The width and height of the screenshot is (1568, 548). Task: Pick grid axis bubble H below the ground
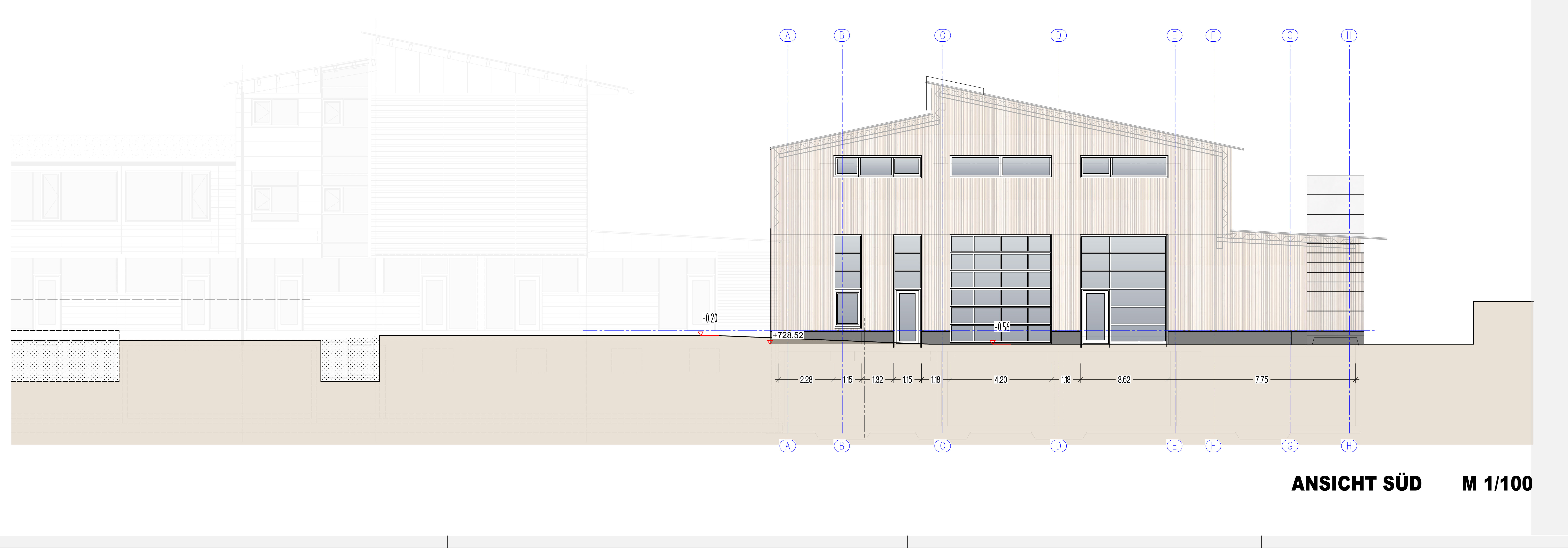point(1349,446)
